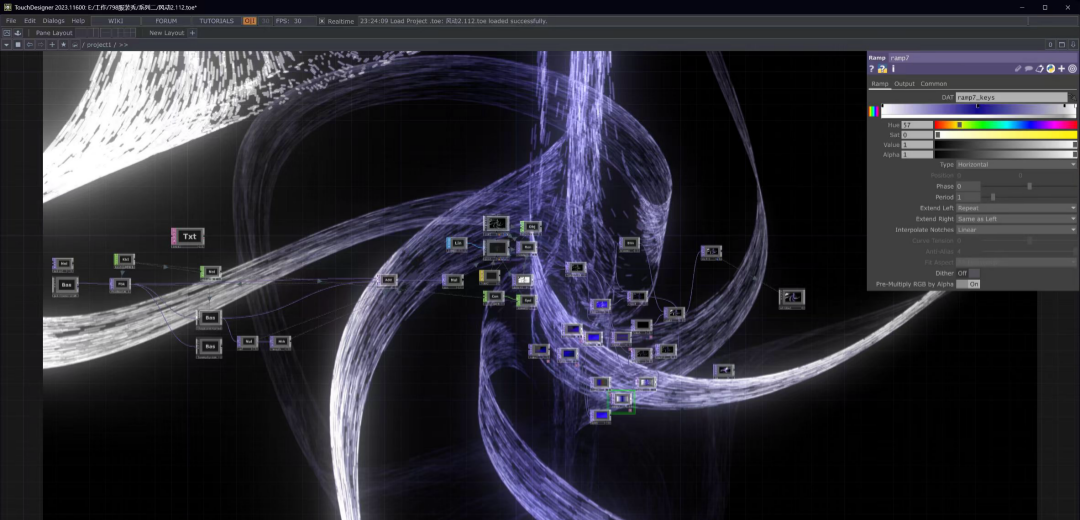Viewport: 1080px width, 520px height.
Task: Open the Dialogs menu
Action: coord(54,21)
